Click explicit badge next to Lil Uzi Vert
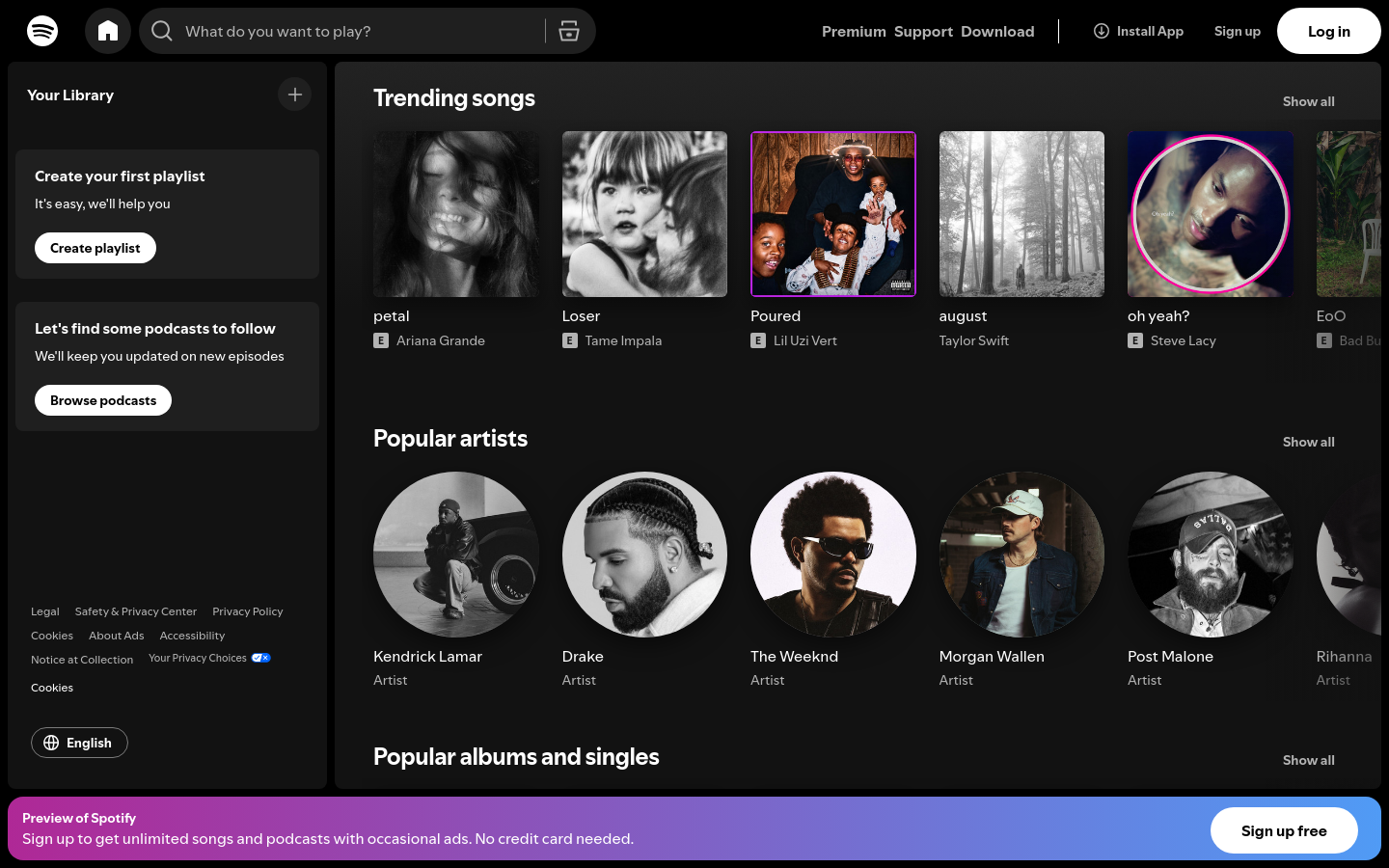This screenshot has width=1389, height=868. [x=758, y=340]
